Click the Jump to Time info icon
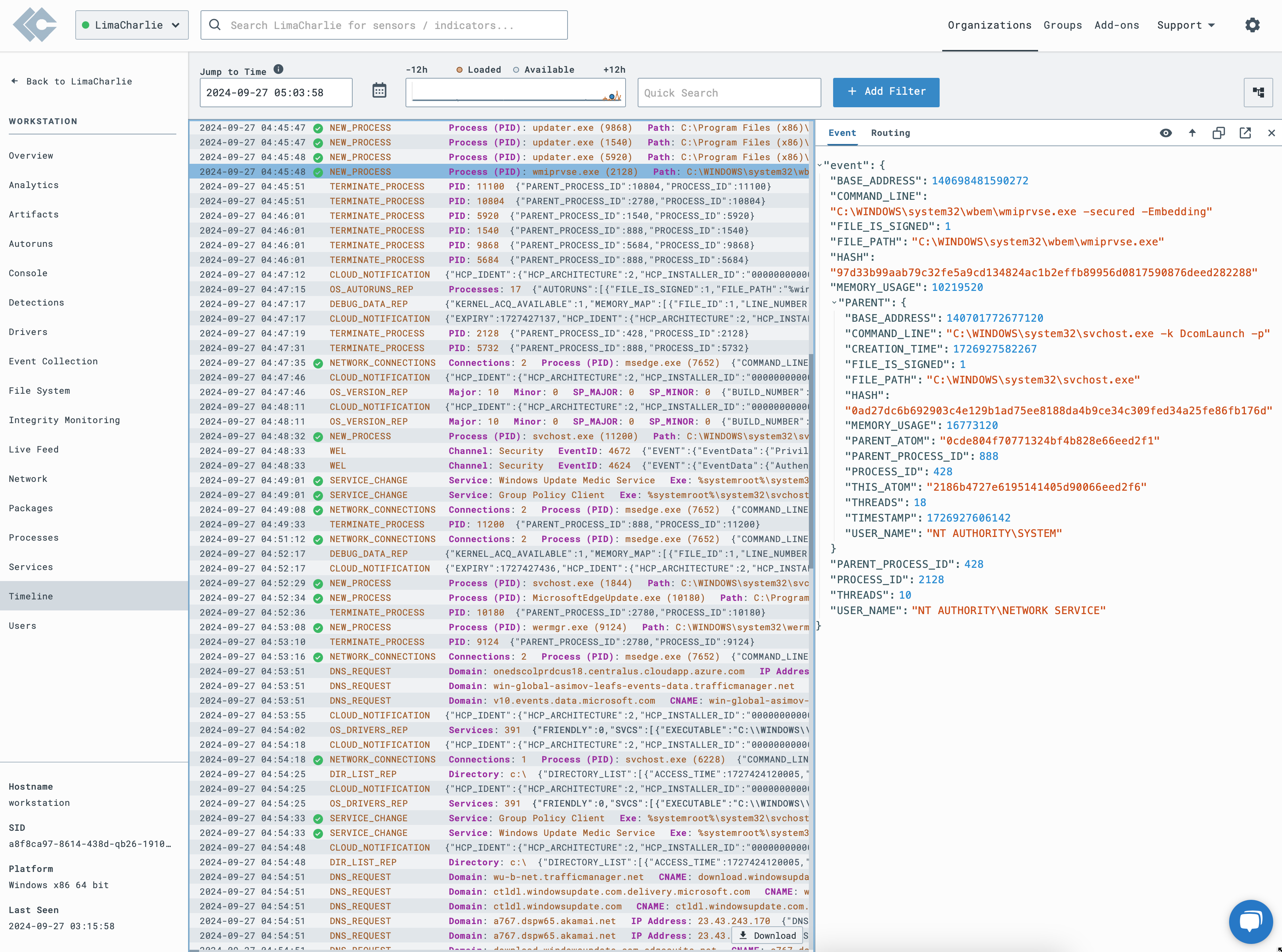Image resolution: width=1282 pixels, height=952 pixels. (x=278, y=69)
